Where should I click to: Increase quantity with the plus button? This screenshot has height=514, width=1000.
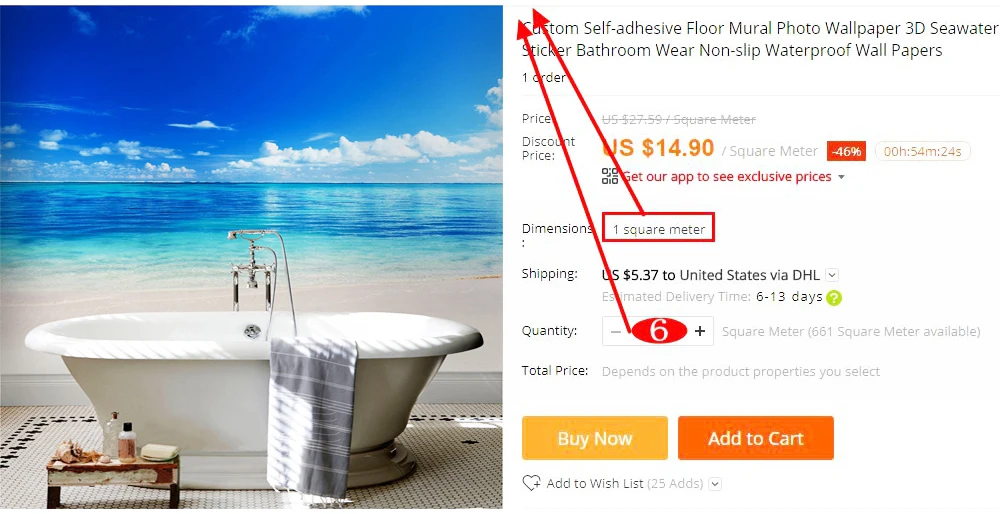[700, 331]
